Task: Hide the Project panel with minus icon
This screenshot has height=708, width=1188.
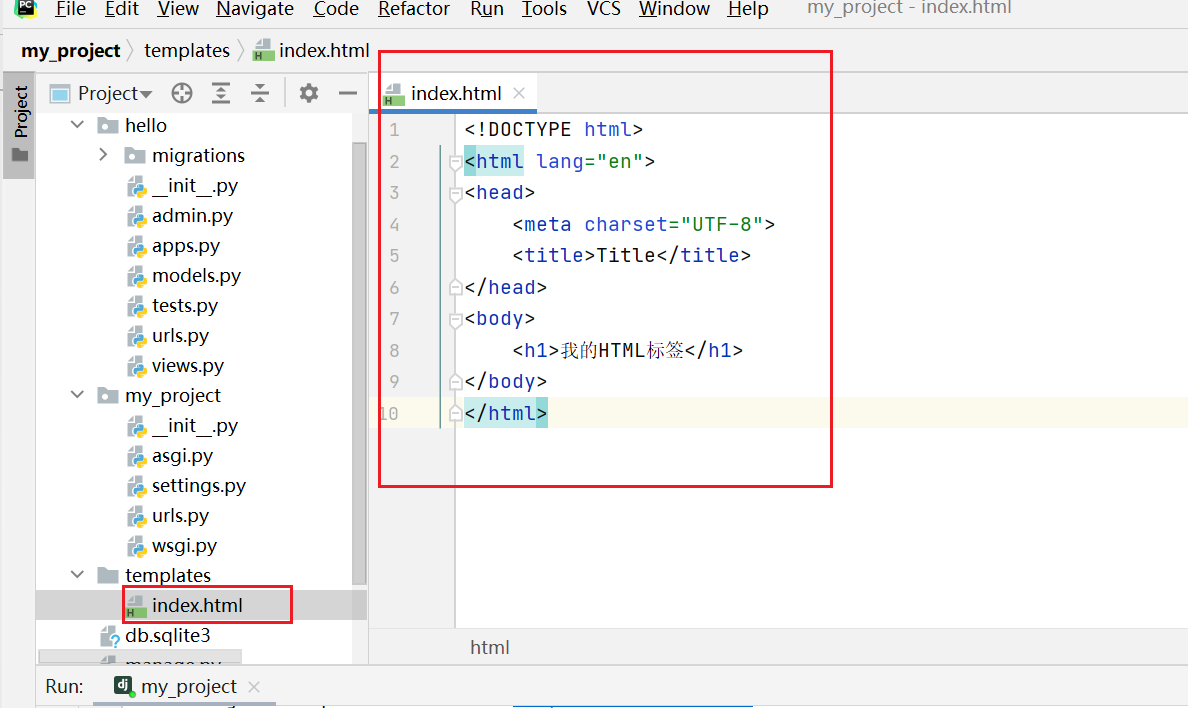Action: pos(348,93)
